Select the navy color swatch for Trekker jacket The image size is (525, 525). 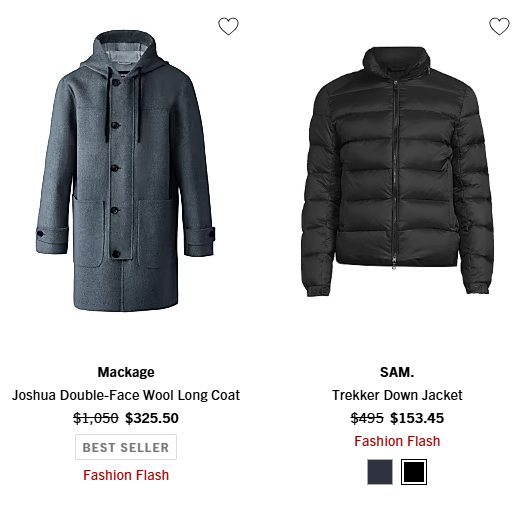(x=380, y=472)
